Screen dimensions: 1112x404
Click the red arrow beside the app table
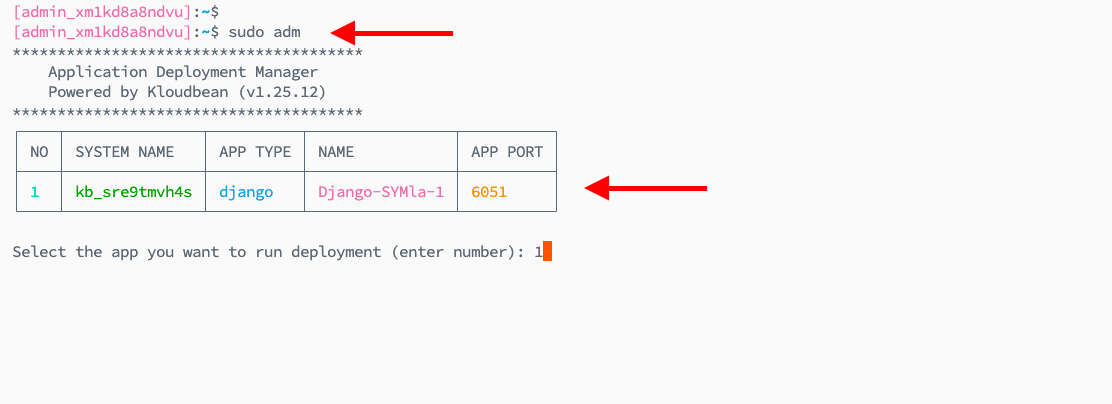click(646, 188)
